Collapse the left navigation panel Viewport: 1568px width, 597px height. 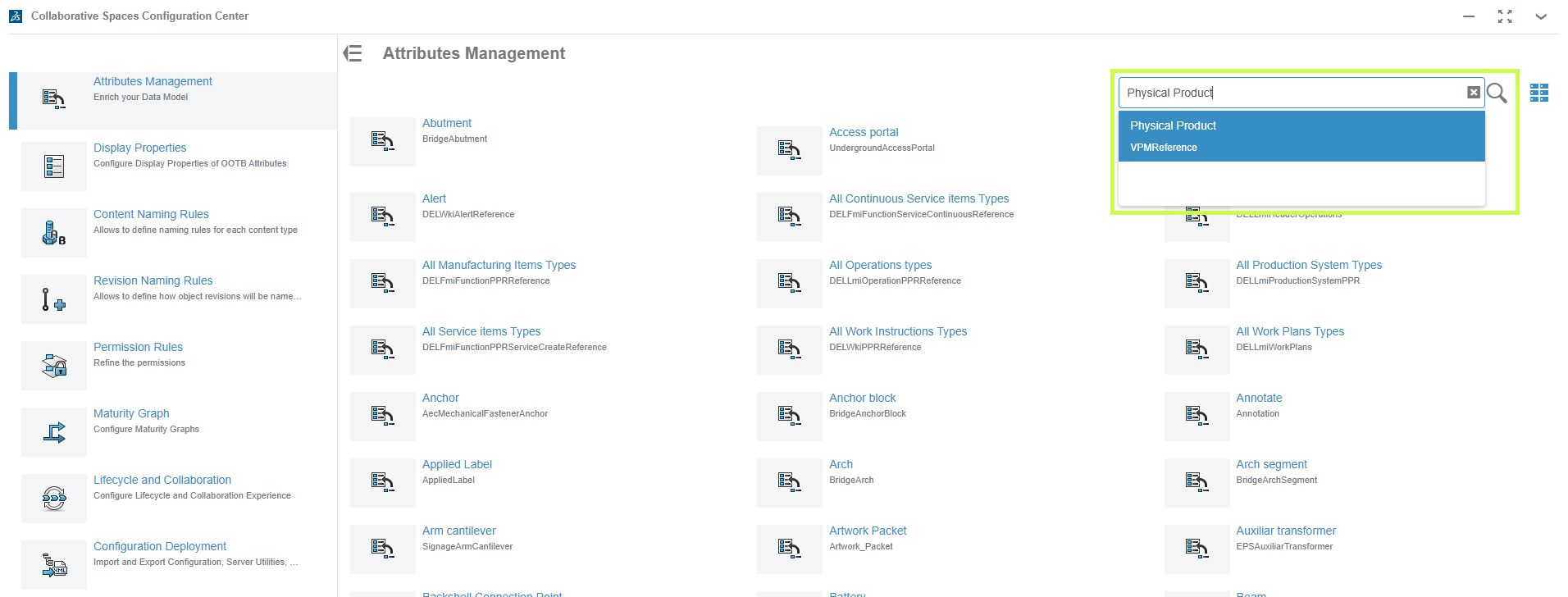click(353, 53)
